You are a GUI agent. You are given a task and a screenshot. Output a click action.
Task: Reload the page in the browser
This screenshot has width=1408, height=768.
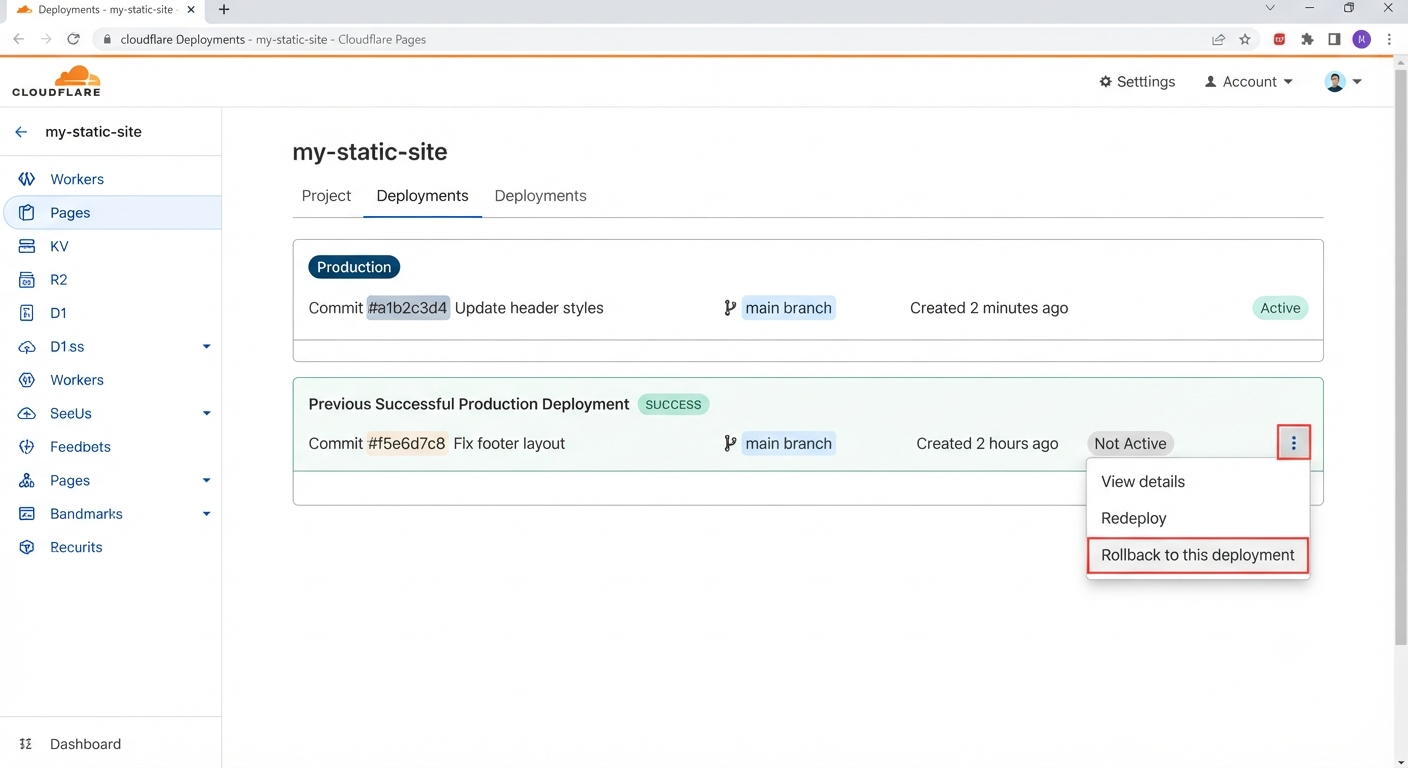73,39
